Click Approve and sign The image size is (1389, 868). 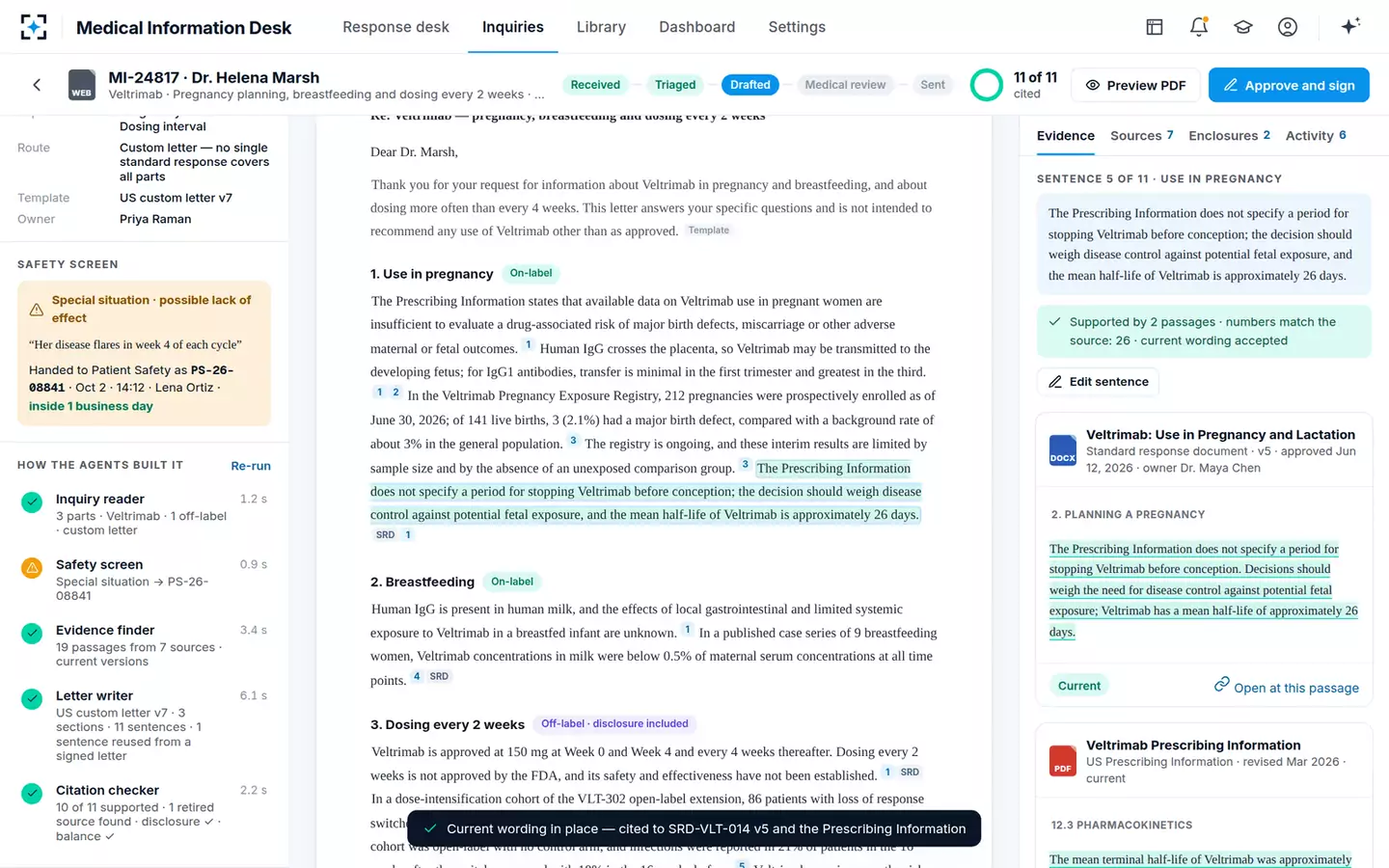pyautogui.click(x=1289, y=85)
